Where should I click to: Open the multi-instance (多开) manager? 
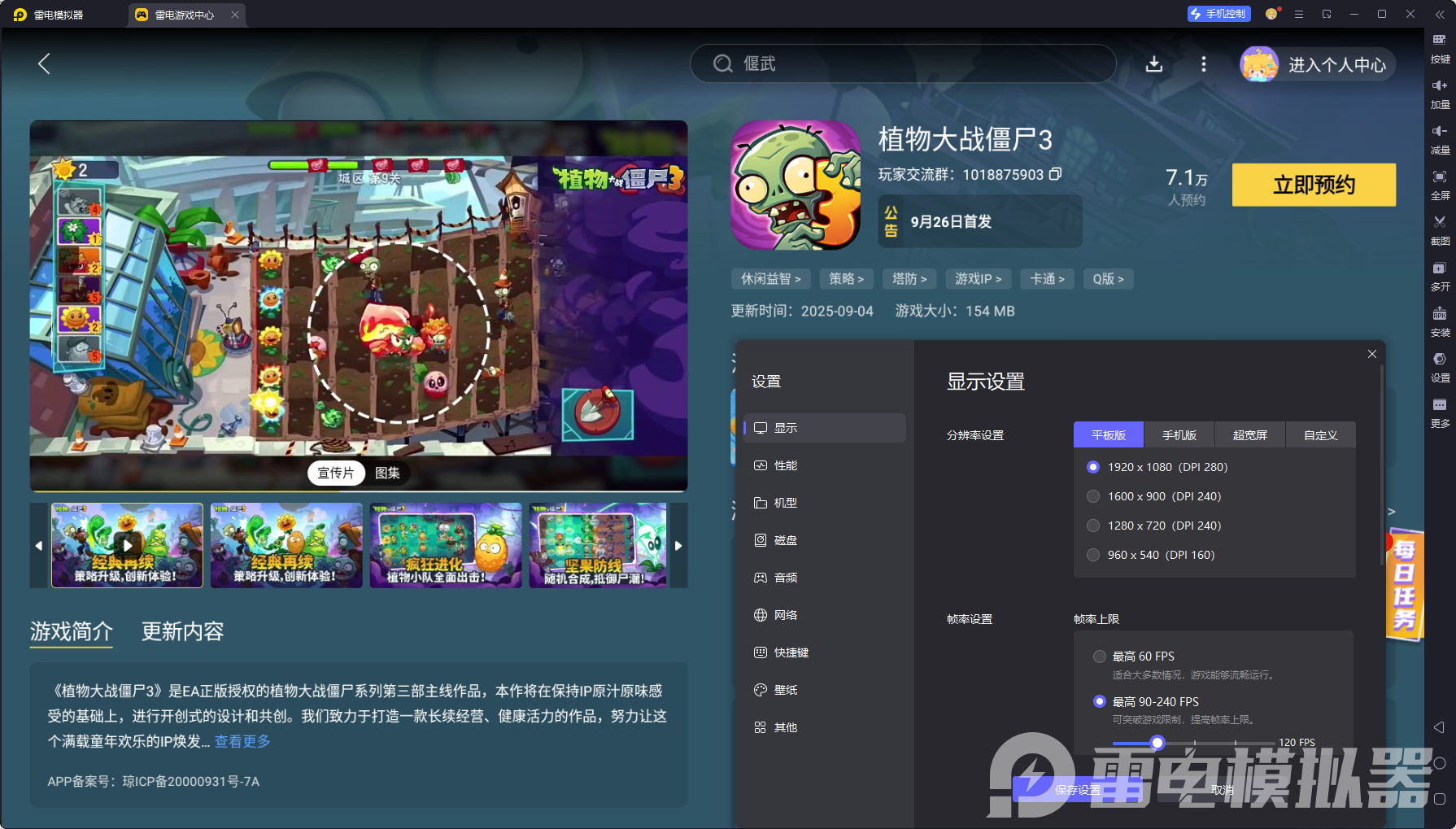[1440, 275]
